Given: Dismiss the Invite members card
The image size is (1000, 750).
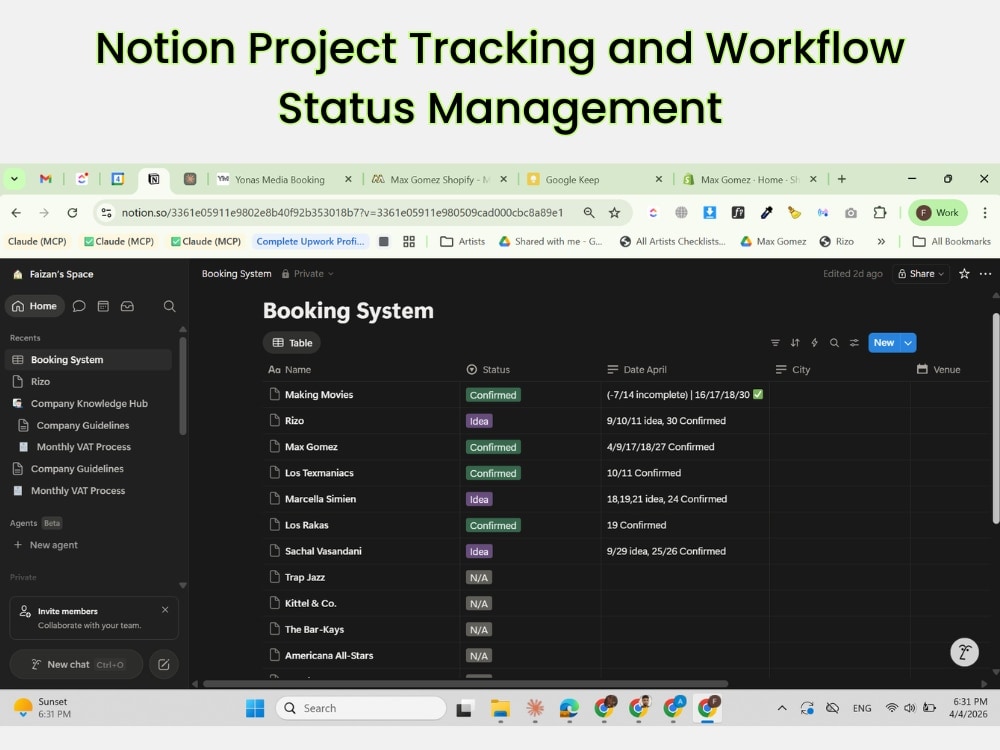Looking at the screenshot, I should [x=165, y=610].
